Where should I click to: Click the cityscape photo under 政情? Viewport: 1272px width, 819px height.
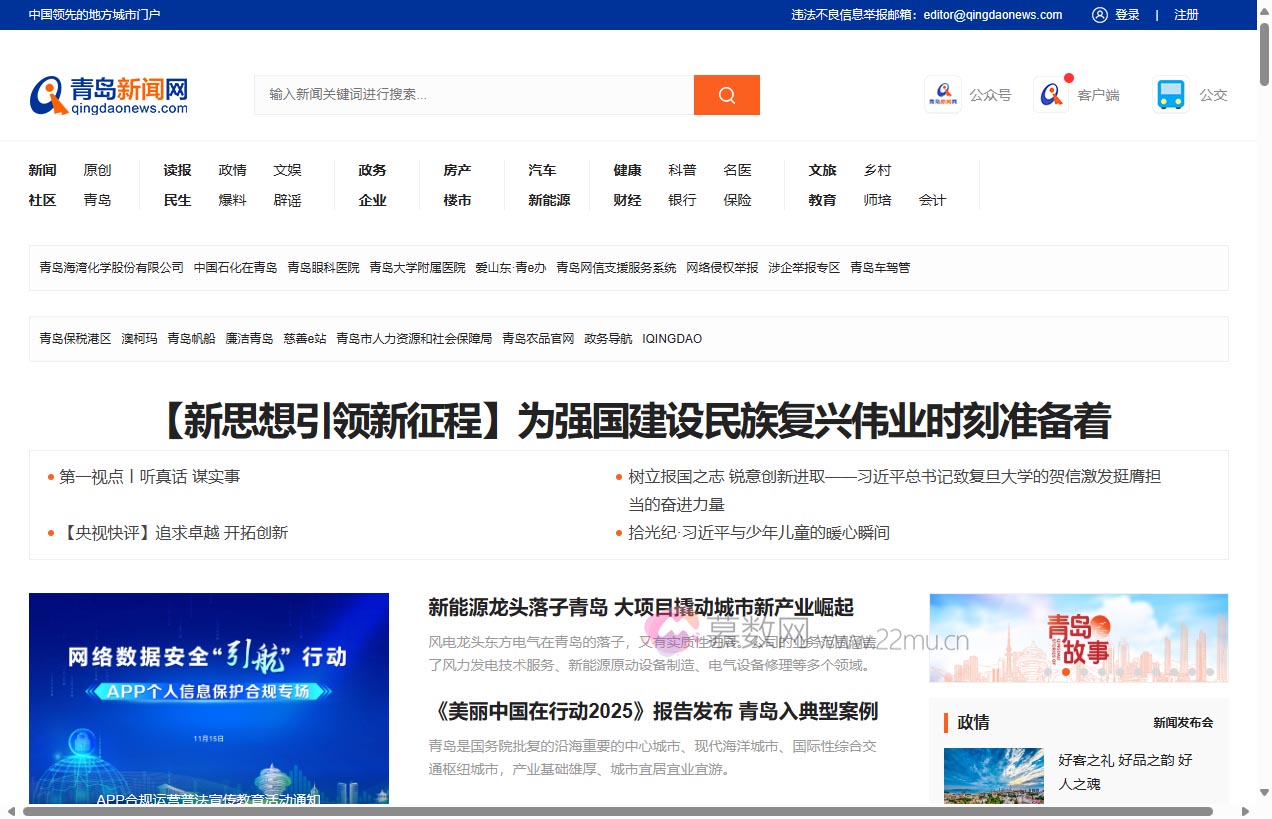click(993, 778)
